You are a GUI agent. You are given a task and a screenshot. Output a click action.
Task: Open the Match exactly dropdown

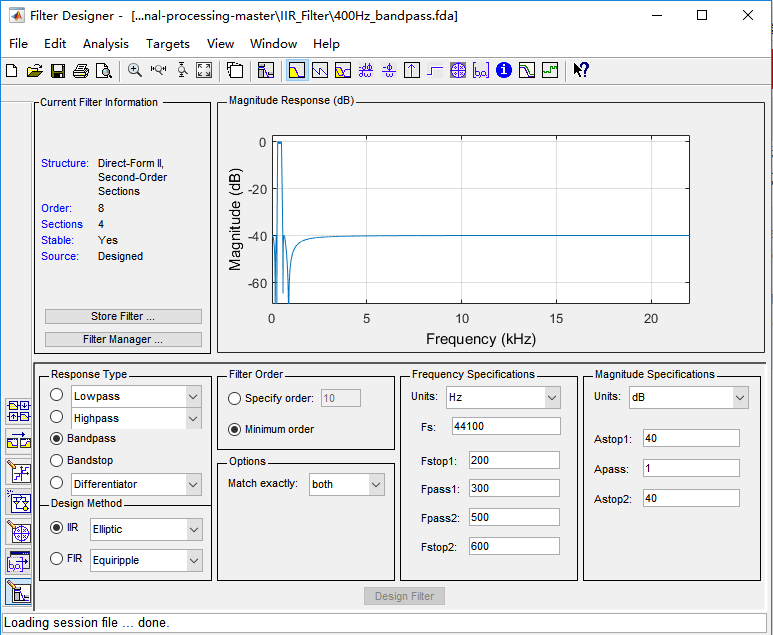click(376, 485)
